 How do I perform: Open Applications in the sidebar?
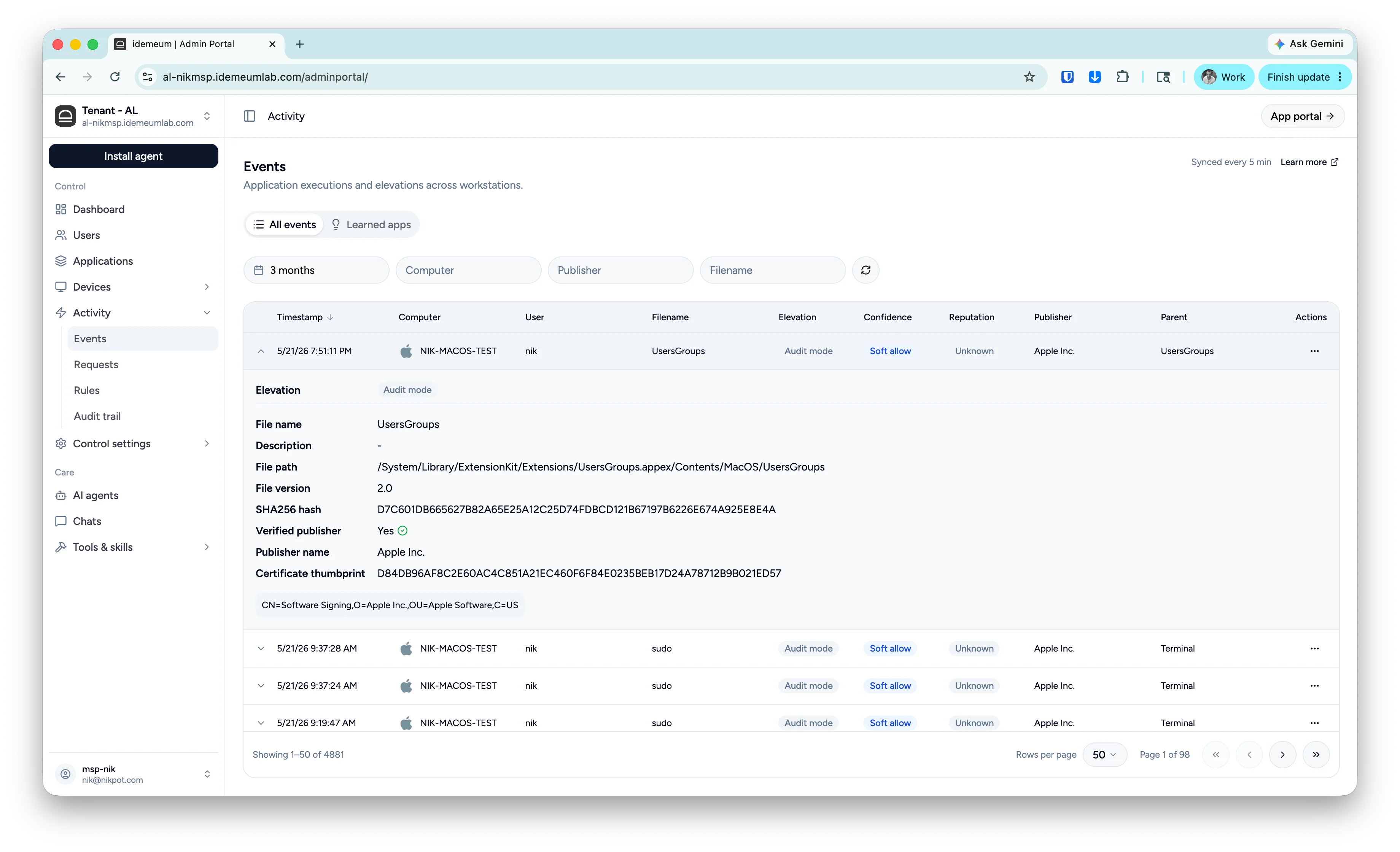point(134,261)
